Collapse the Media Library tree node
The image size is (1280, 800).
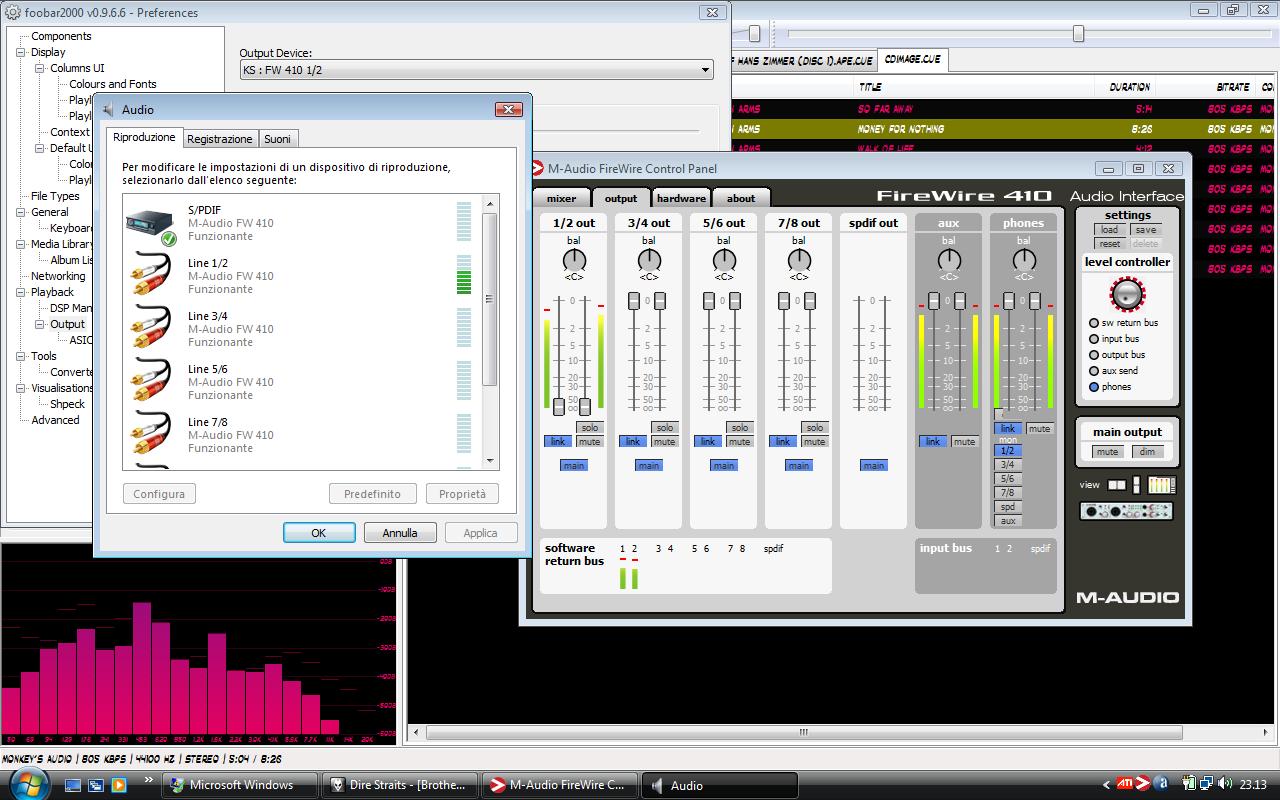coord(21,244)
